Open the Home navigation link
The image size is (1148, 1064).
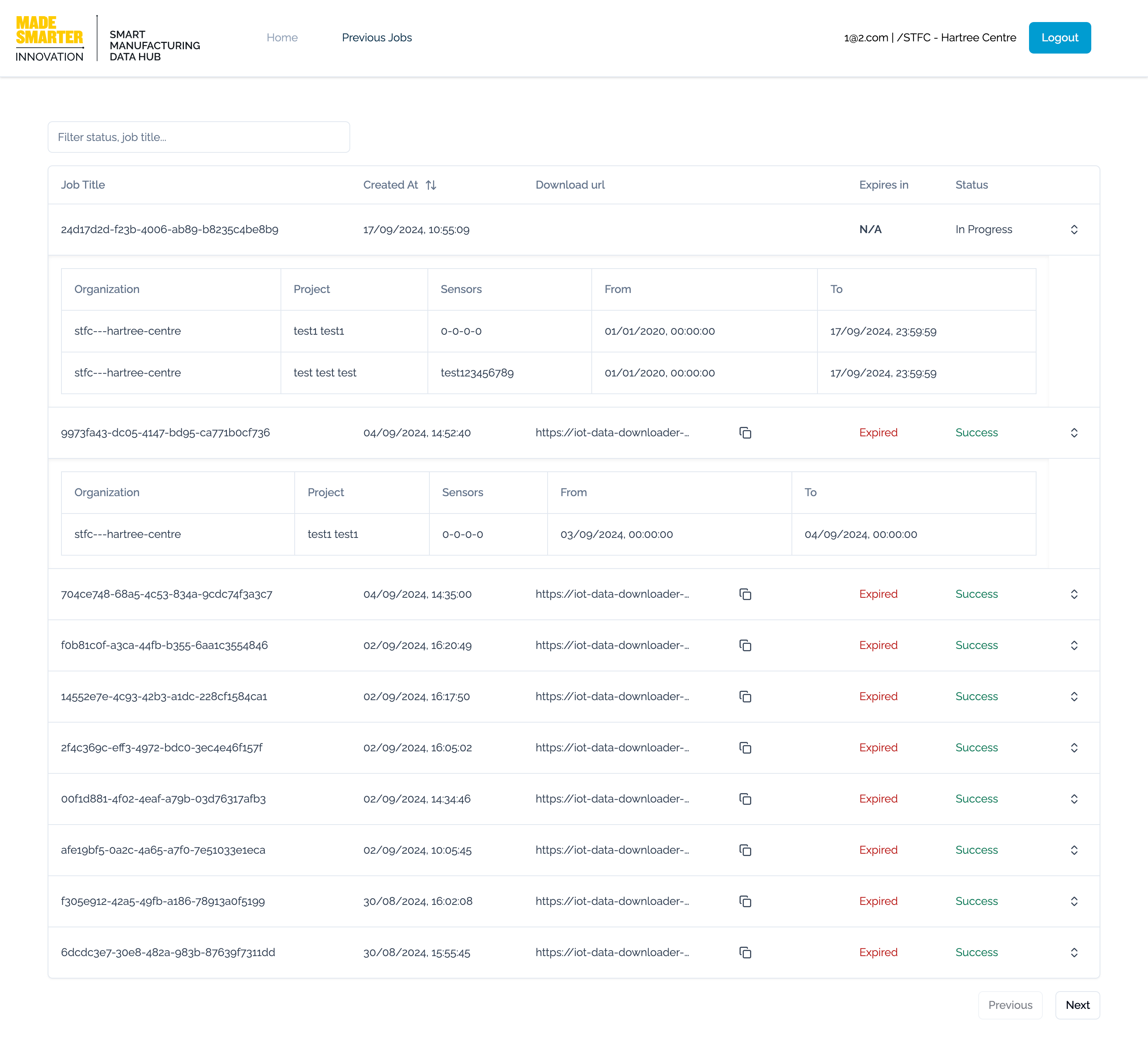tap(282, 37)
